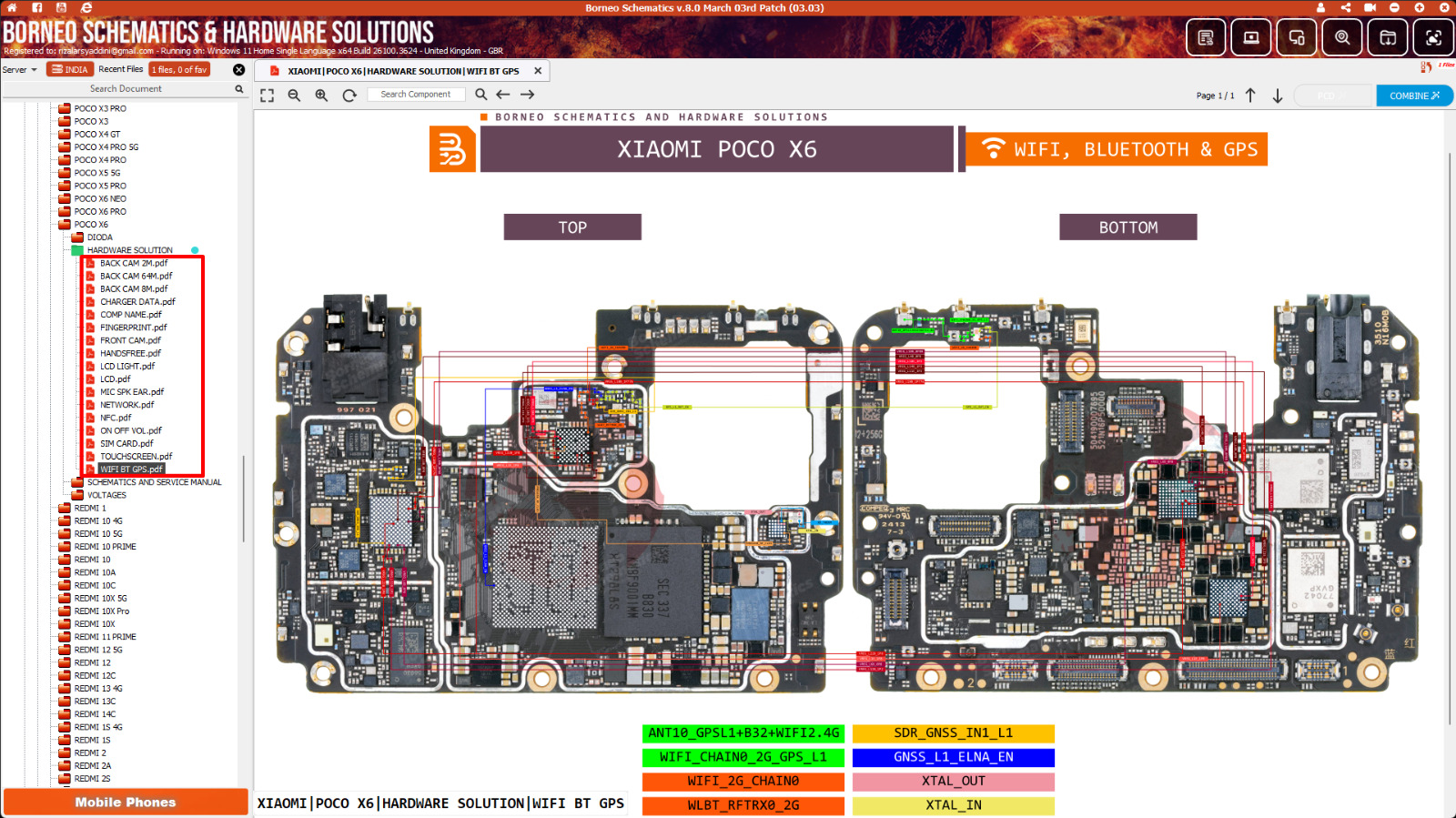
Task: Collapse the HARDWARE SOLUTION folder
Action: coord(77,250)
